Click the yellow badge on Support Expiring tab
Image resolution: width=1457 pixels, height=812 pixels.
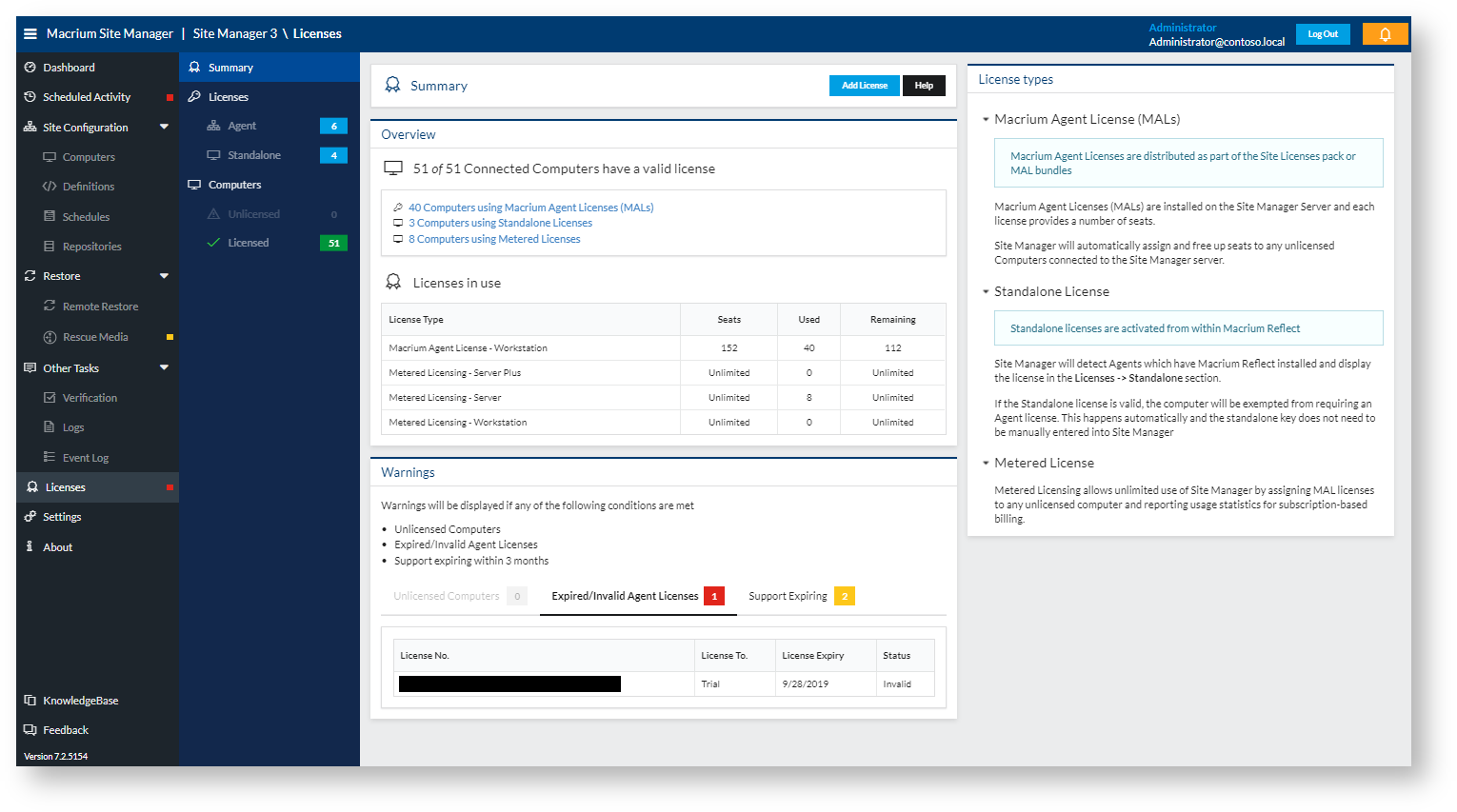(x=845, y=596)
